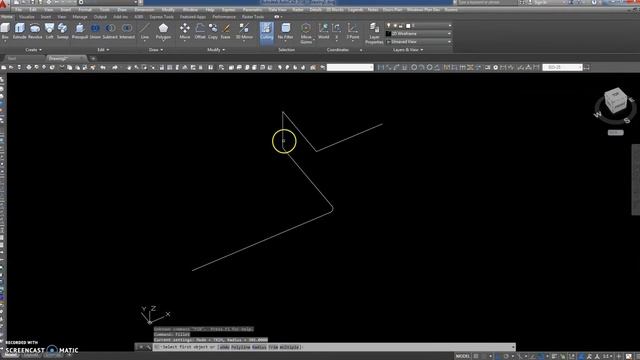Open the Add-ins ribbon tab
This screenshot has height=360, width=640.
(x=120, y=17)
